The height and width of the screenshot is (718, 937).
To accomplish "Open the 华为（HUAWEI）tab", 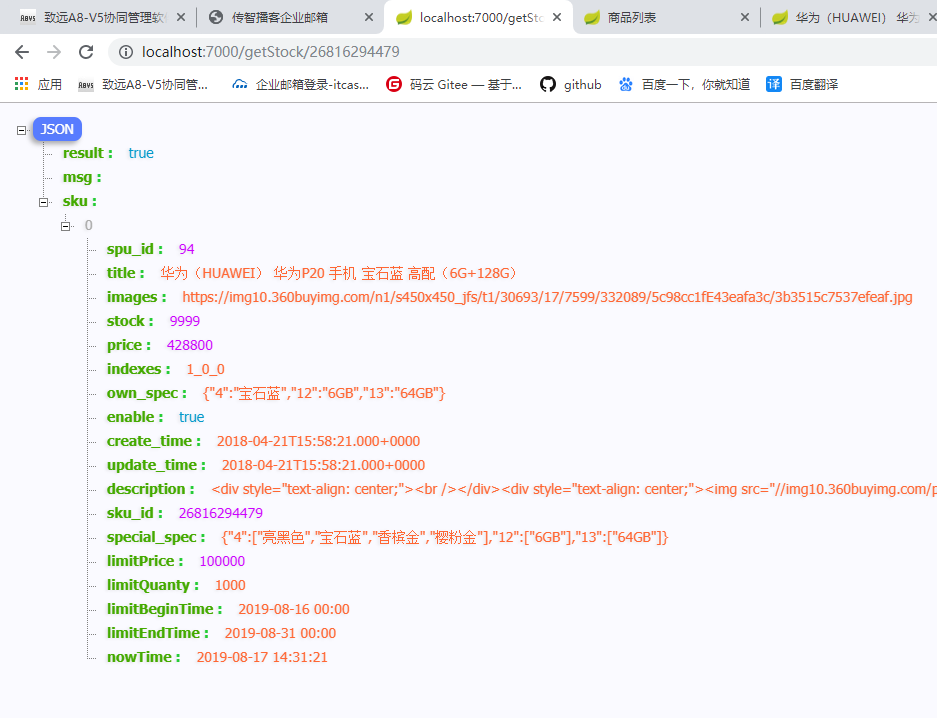I will tap(849, 17).
